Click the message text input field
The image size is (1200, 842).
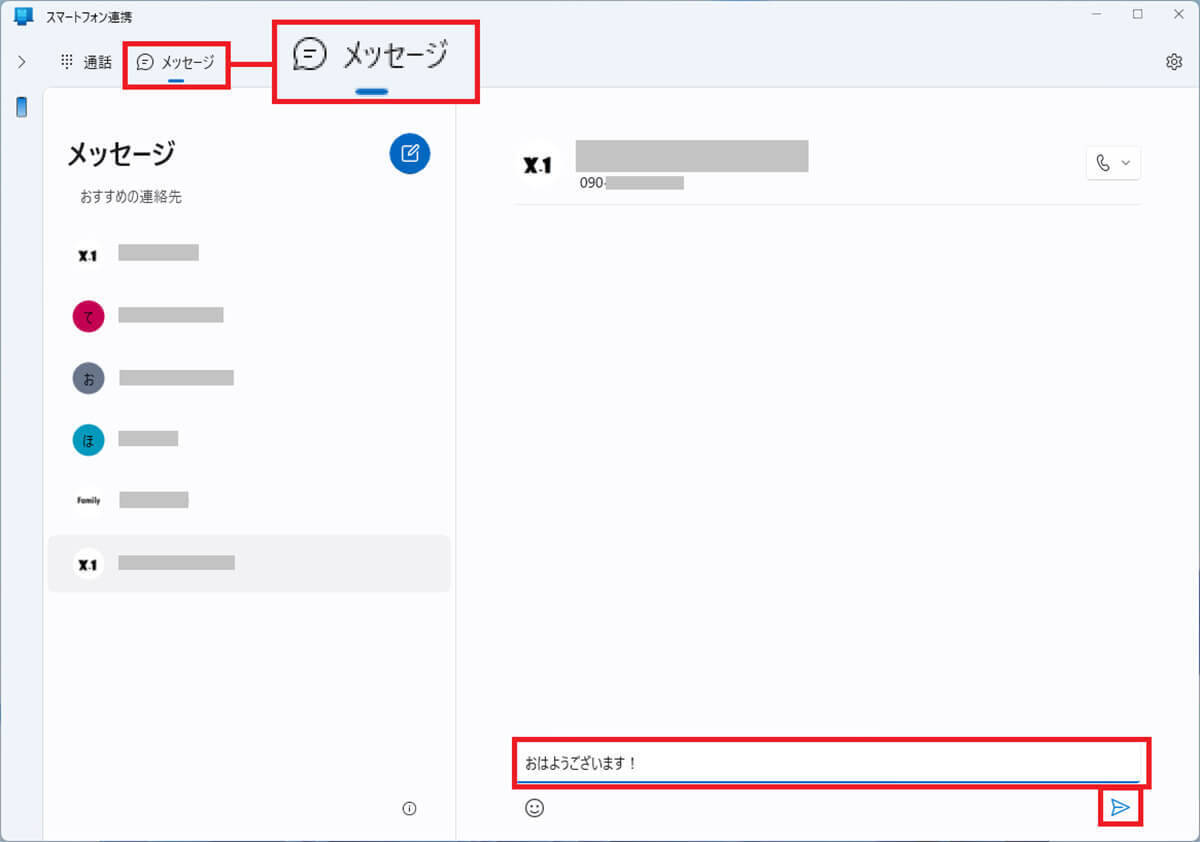pyautogui.click(x=828, y=764)
